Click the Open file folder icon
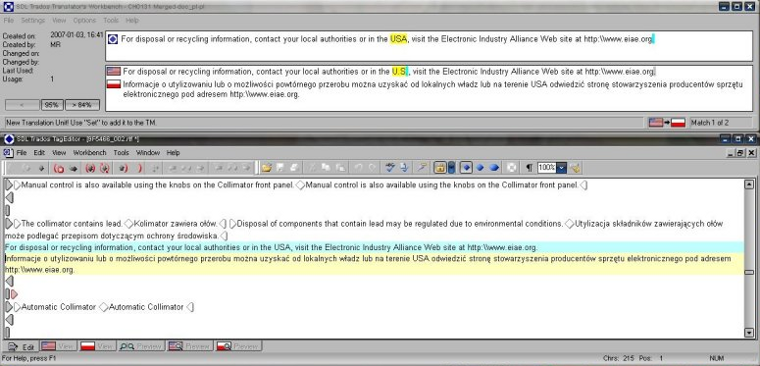The height and width of the screenshot is (366, 760). 266,168
